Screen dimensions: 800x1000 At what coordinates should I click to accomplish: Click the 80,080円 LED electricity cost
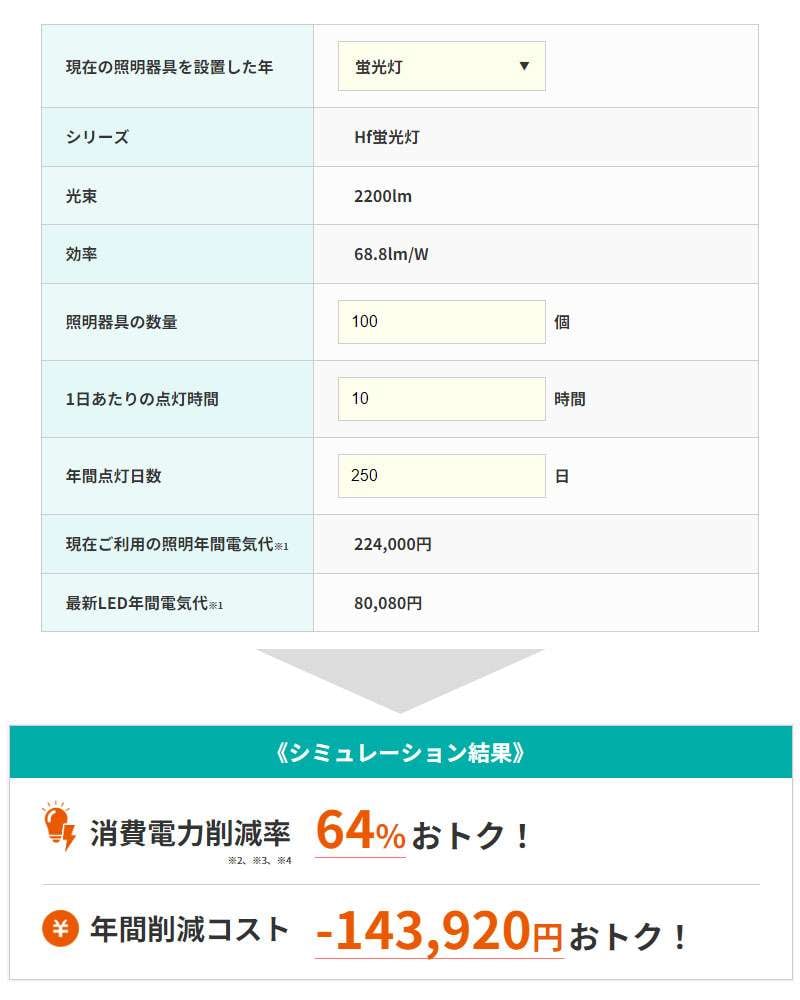pos(388,603)
